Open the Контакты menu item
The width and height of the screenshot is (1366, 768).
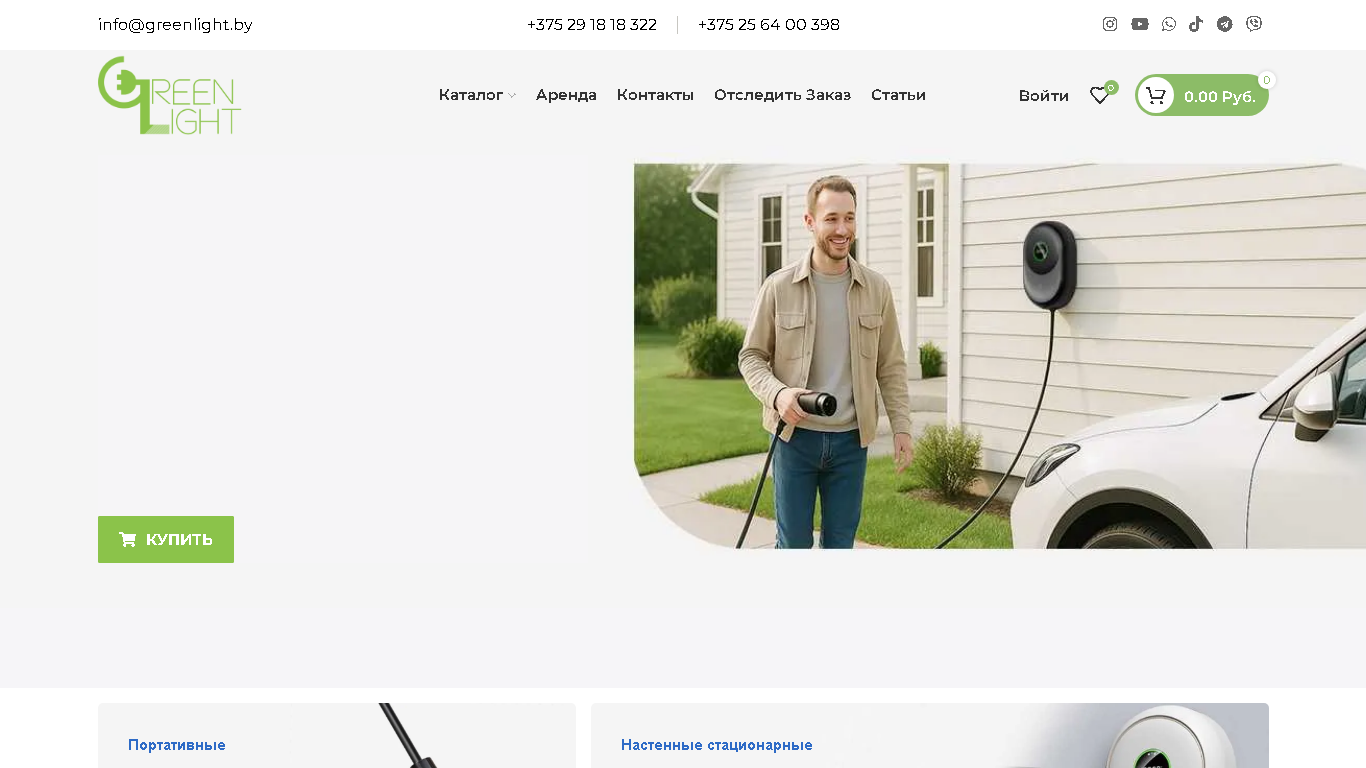click(x=655, y=95)
